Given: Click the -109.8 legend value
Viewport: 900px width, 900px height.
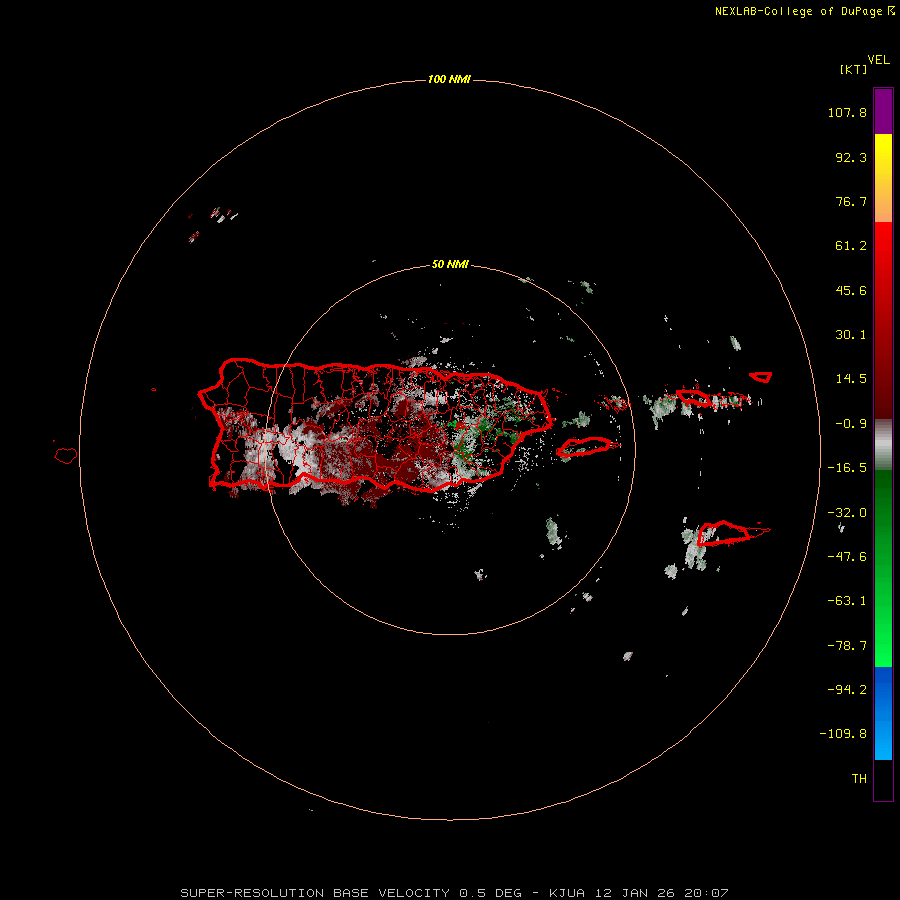Looking at the screenshot, I should 843,734.
